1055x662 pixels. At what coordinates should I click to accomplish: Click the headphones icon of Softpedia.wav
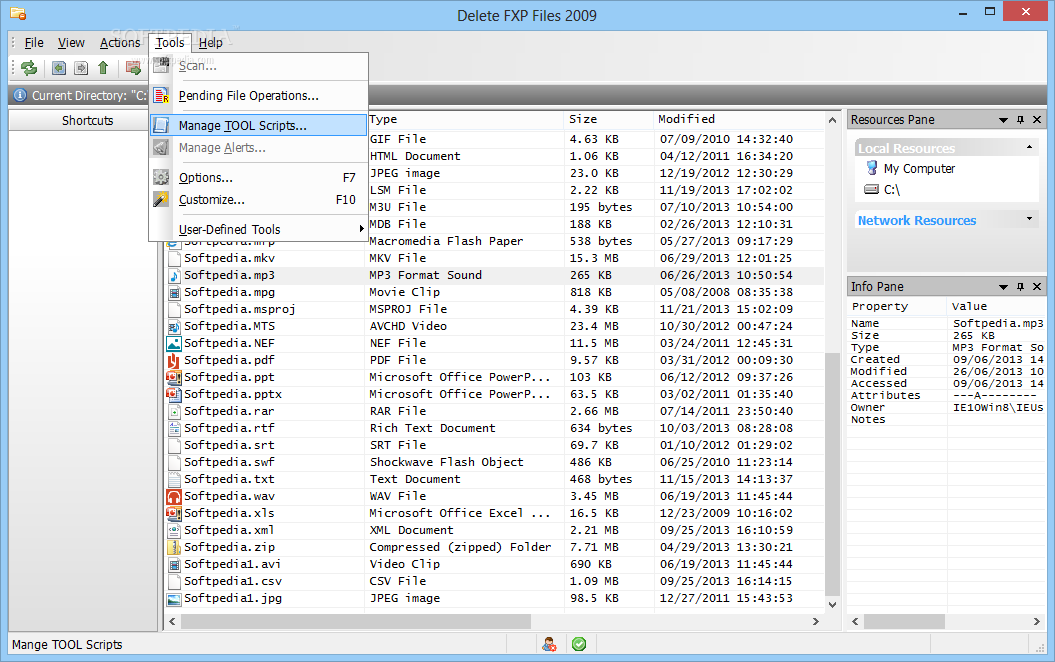coord(174,496)
